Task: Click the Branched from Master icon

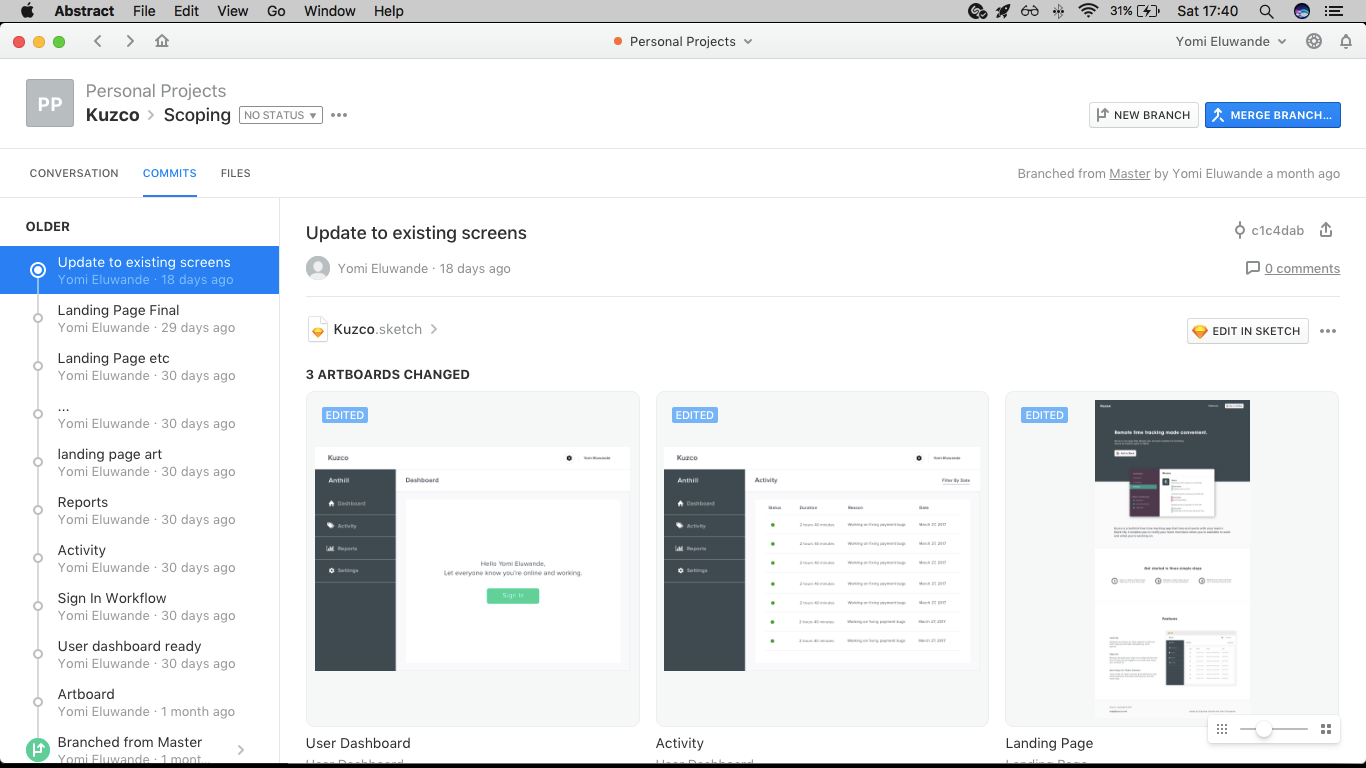Action: click(38, 749)
